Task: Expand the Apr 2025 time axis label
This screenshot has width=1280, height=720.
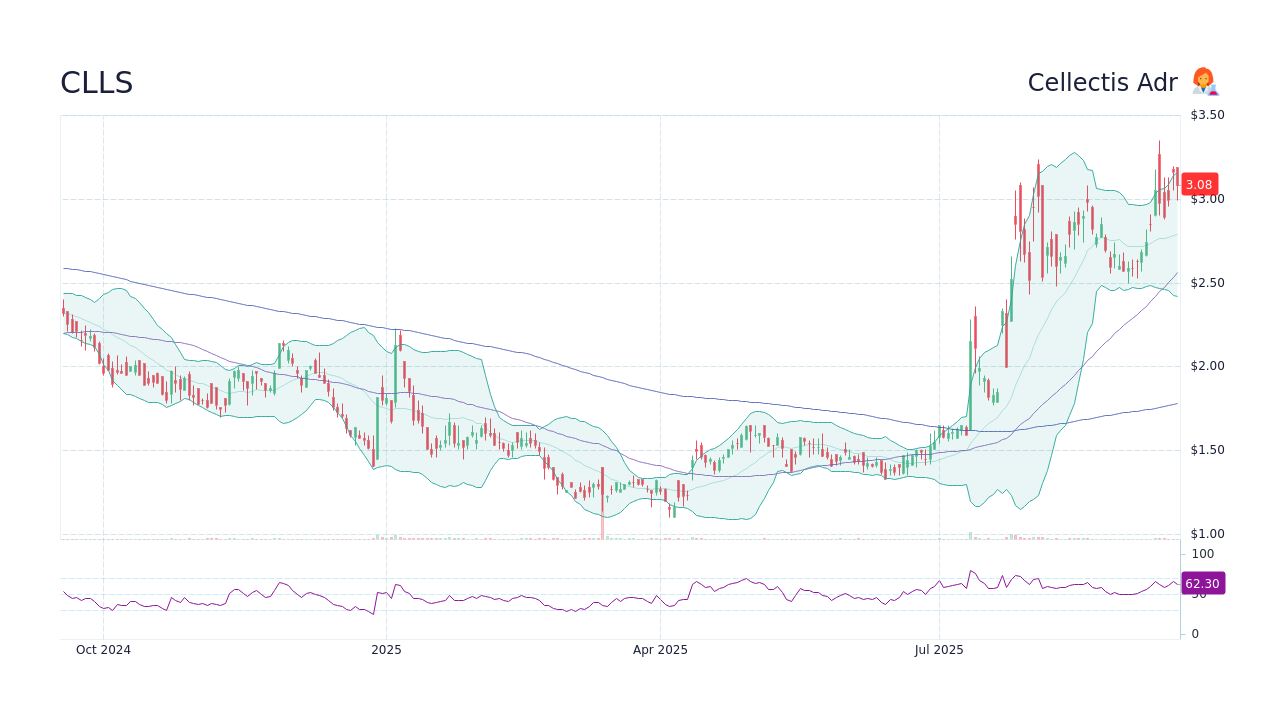Action: [x=660, y=649]
